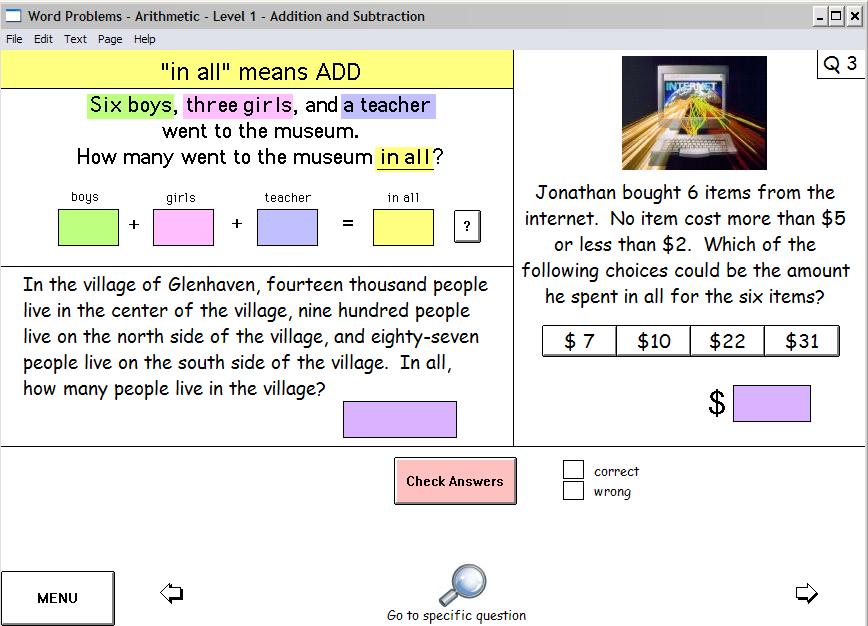The image size is (868, 626).
Task: Click the green boys answer box
Action: pos(88,227)
